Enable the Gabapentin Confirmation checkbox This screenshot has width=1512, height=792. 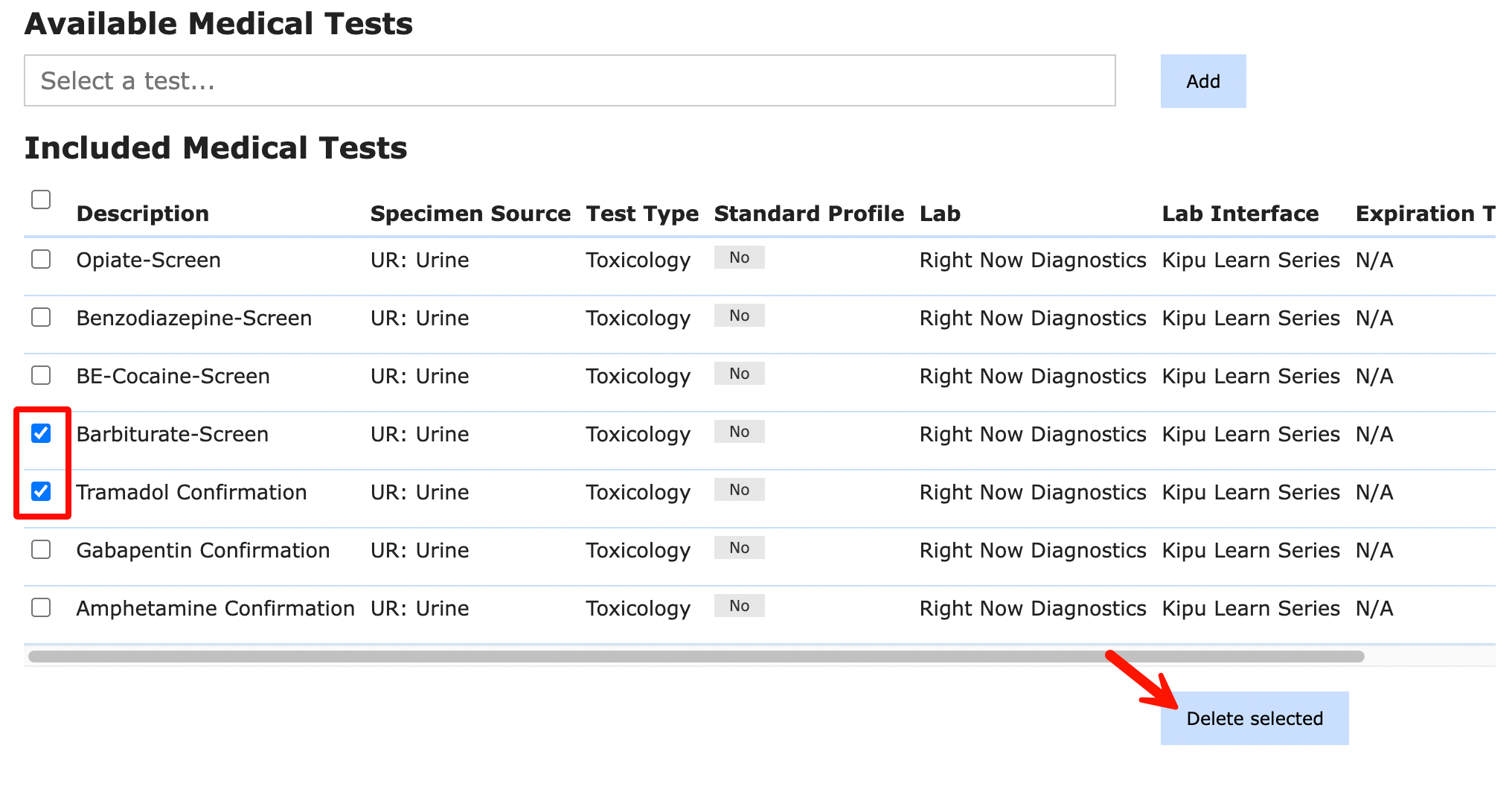[41, 549]
